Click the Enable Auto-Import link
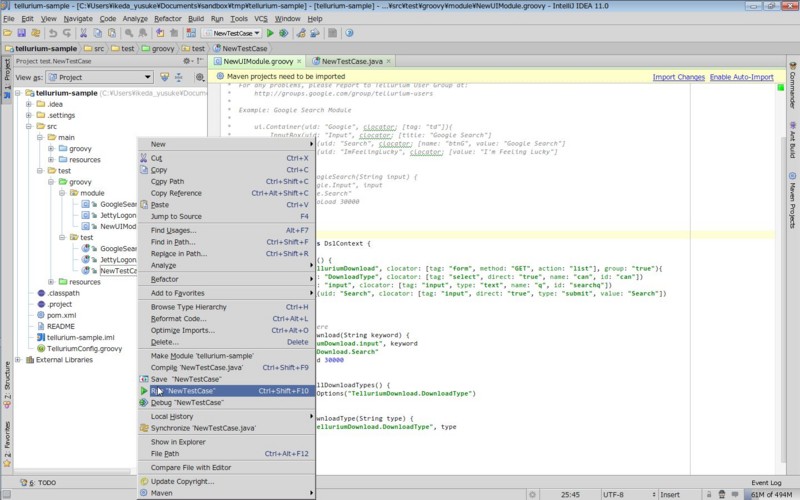 (741, 77)
